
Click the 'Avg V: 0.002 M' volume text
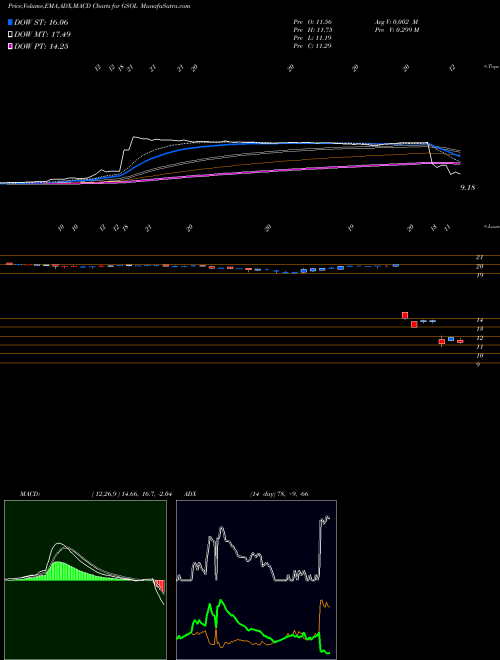(x=398, y=21)
